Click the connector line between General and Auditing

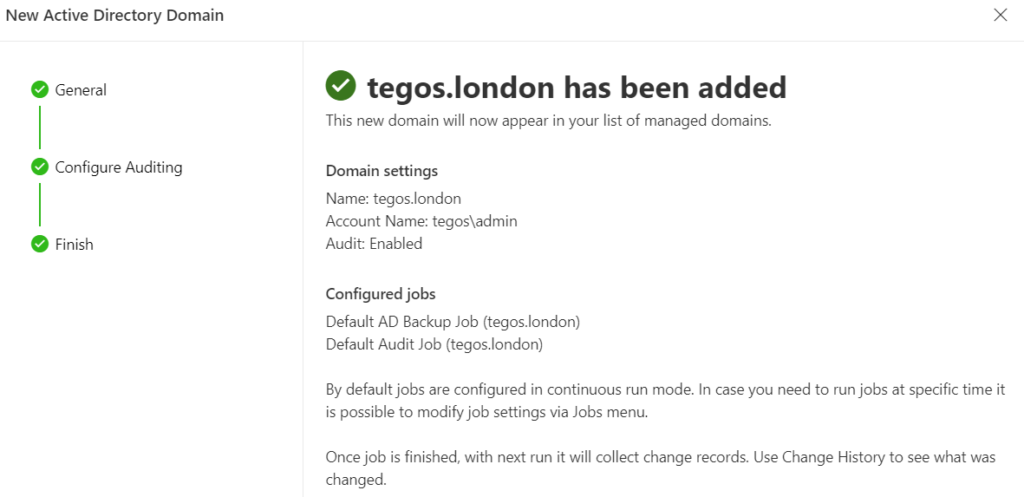pos(40,127)
